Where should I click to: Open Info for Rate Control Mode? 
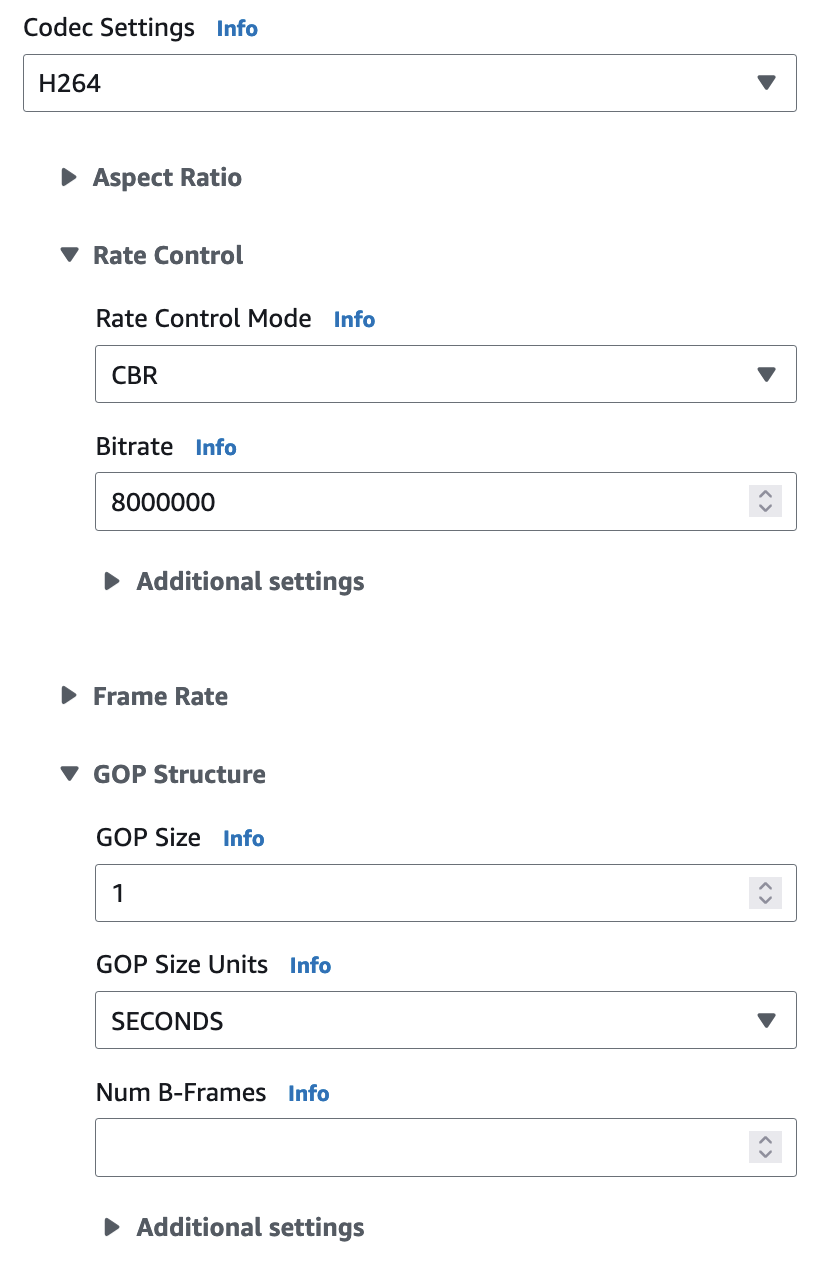click(x=354, y=320)
